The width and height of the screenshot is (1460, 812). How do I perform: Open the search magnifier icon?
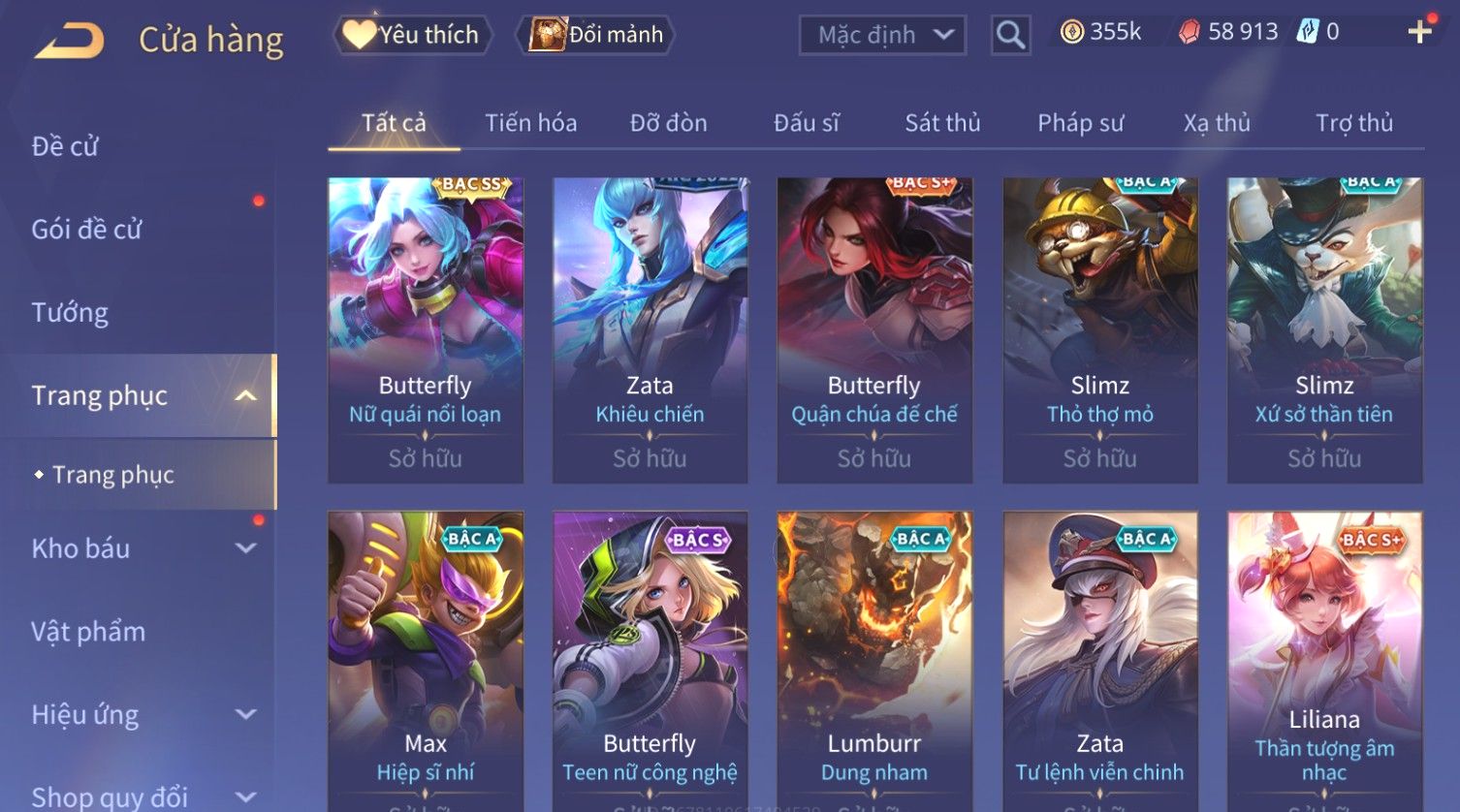1010,36
